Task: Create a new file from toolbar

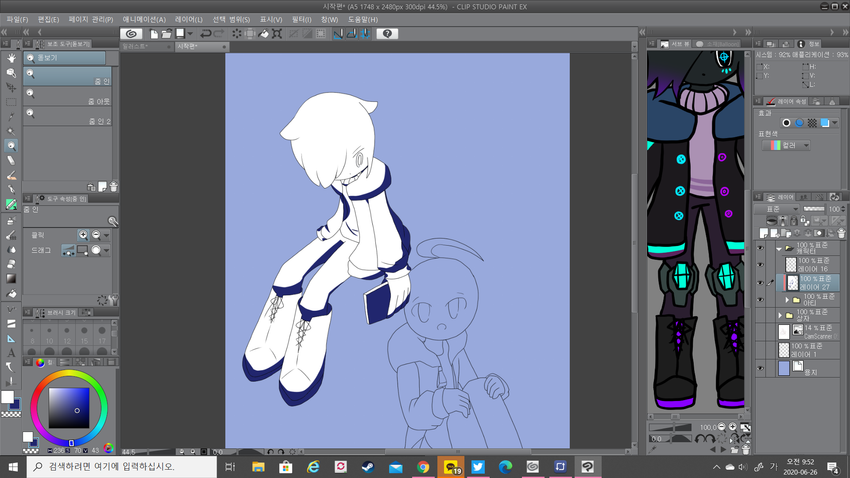Action: 153,34
